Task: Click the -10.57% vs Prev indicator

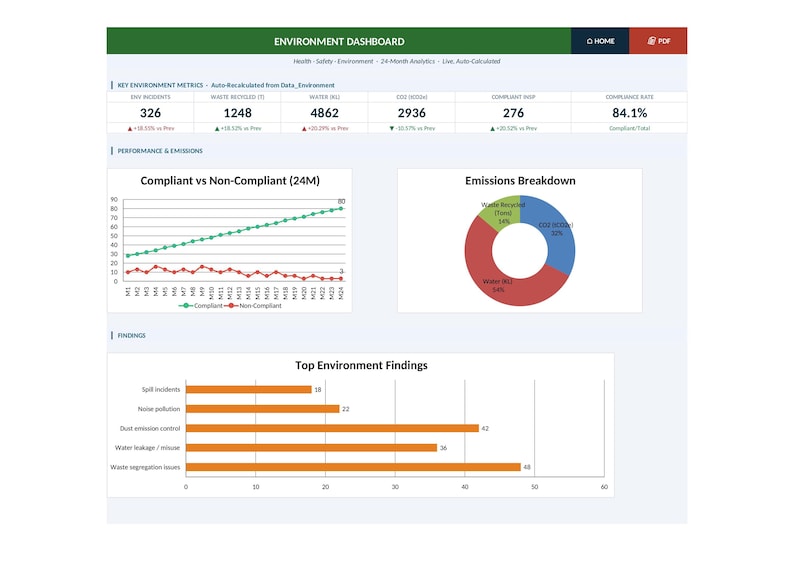Action: click(x=412, y=129)
